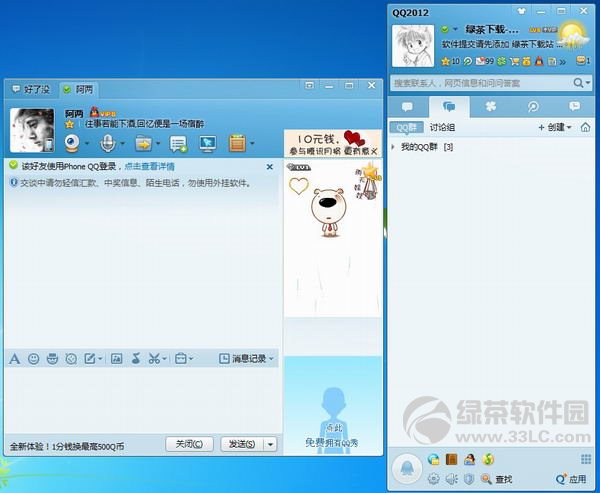Open the app grid icon in QQ2012 panel

pyautogui.click(x=586, y=459)
